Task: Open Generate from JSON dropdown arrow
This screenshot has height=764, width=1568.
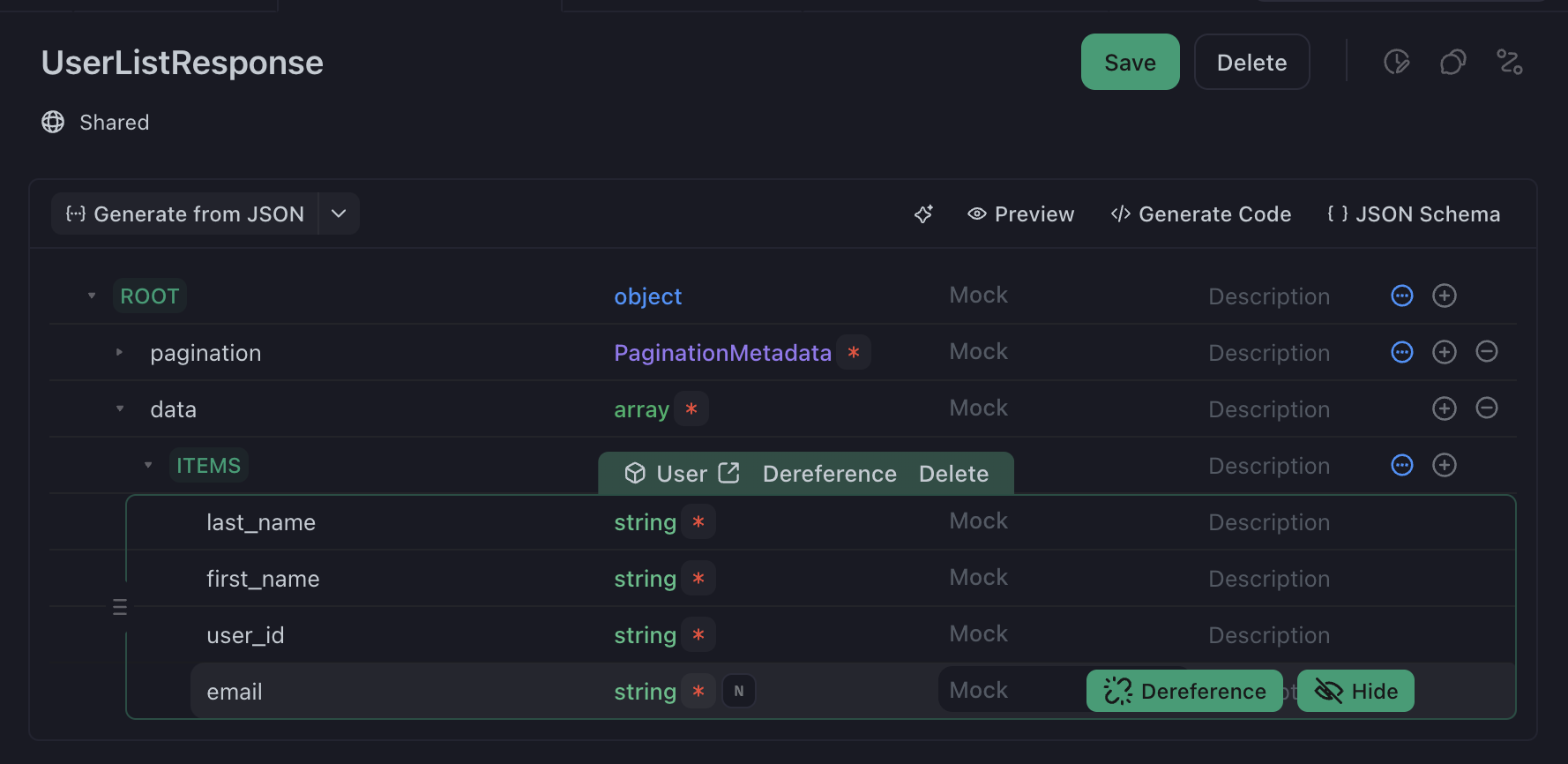Action: click(339, 214)
